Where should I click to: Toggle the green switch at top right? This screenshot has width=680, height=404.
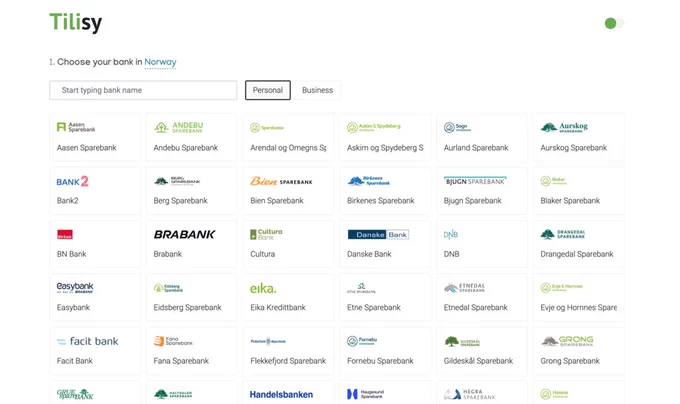pos(614,23)
